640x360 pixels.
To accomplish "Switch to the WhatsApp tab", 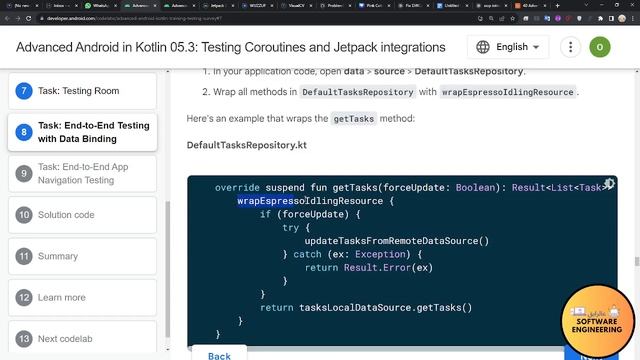I will (100, 6).
